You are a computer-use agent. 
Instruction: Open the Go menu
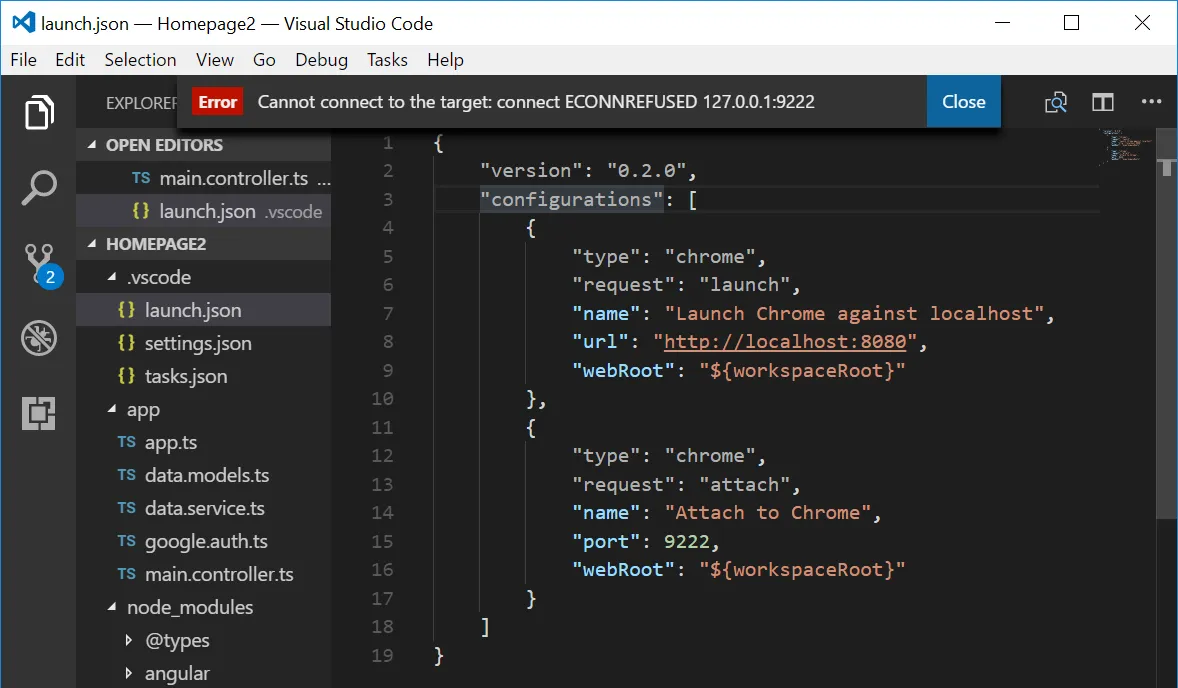coord(264,60)
